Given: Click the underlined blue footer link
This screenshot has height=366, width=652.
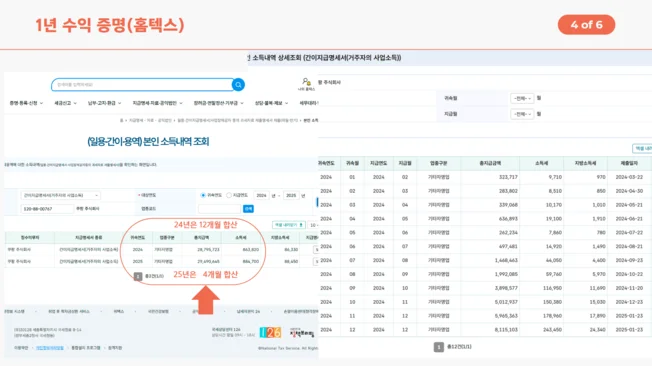Looking at the screenshot, I should [49, 348].
